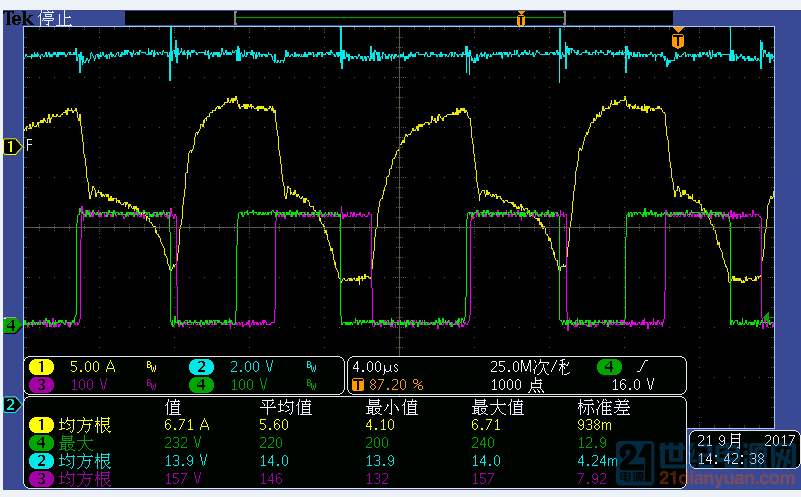Click the 146 mean value
The height and width of the screenshot is (497, 801).
pyautogui.click(x=271, y=479)
